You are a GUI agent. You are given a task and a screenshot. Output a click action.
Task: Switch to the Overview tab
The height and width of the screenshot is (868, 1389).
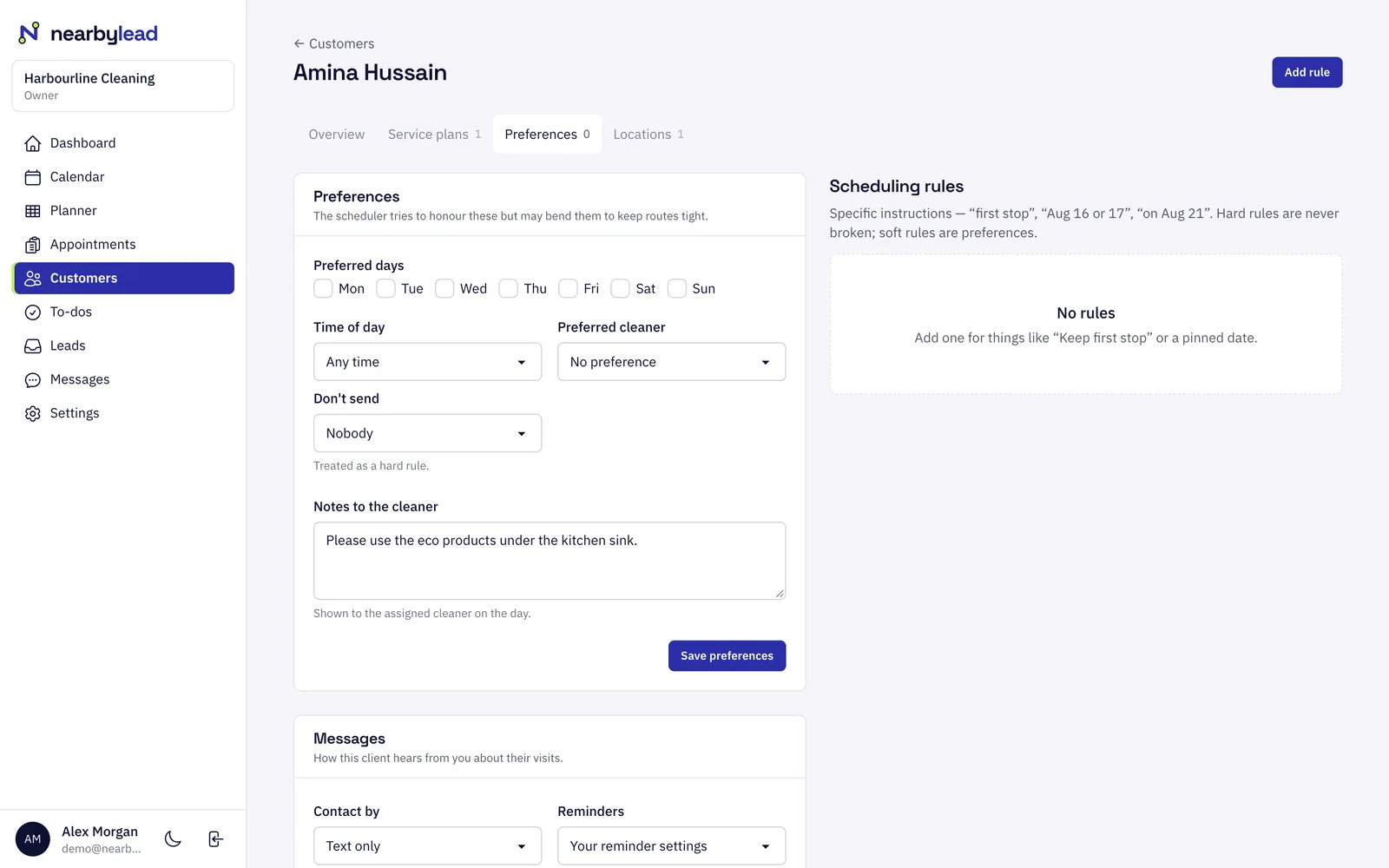pos(337,135)
